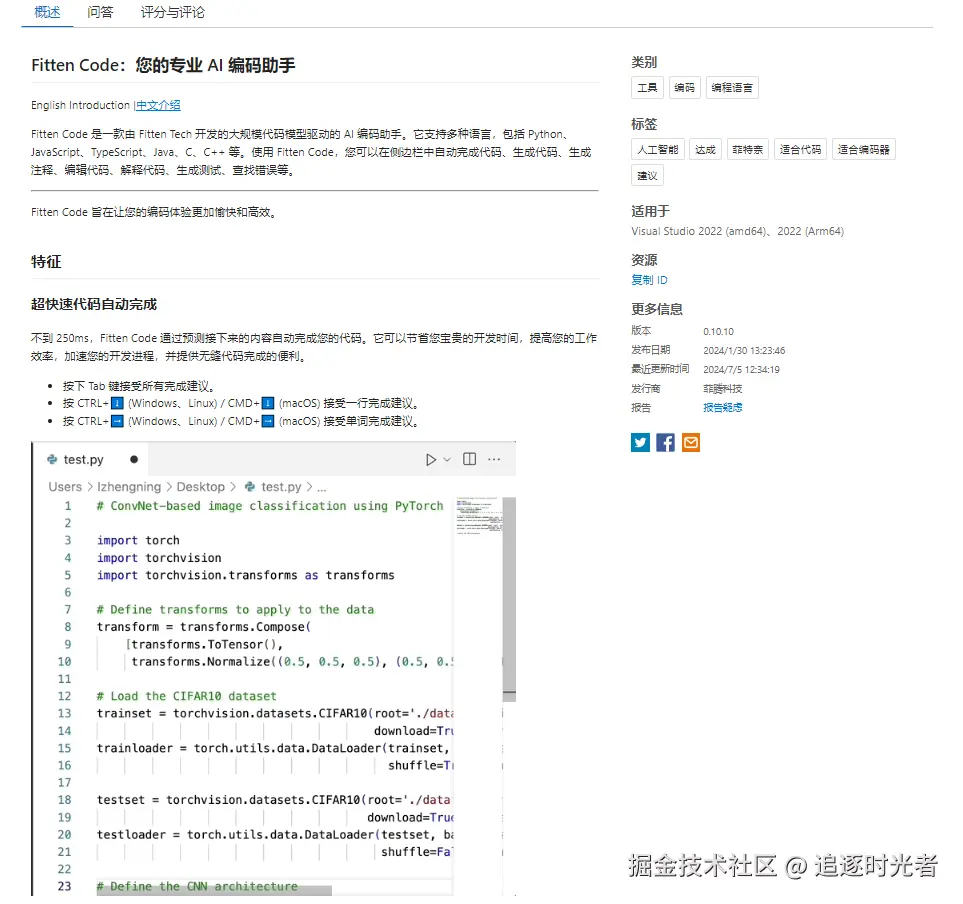Click the 'import torch' code line
963x904 pixels.
point(138,540)
